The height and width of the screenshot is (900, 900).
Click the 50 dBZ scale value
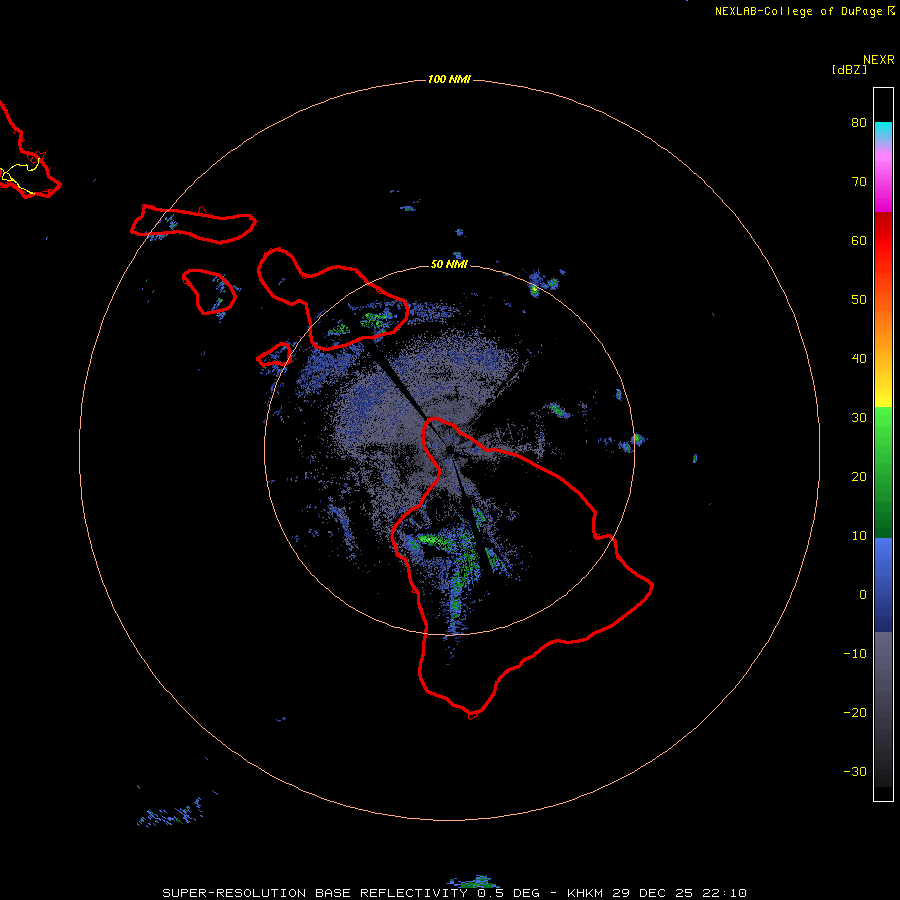tap(859, 300)
